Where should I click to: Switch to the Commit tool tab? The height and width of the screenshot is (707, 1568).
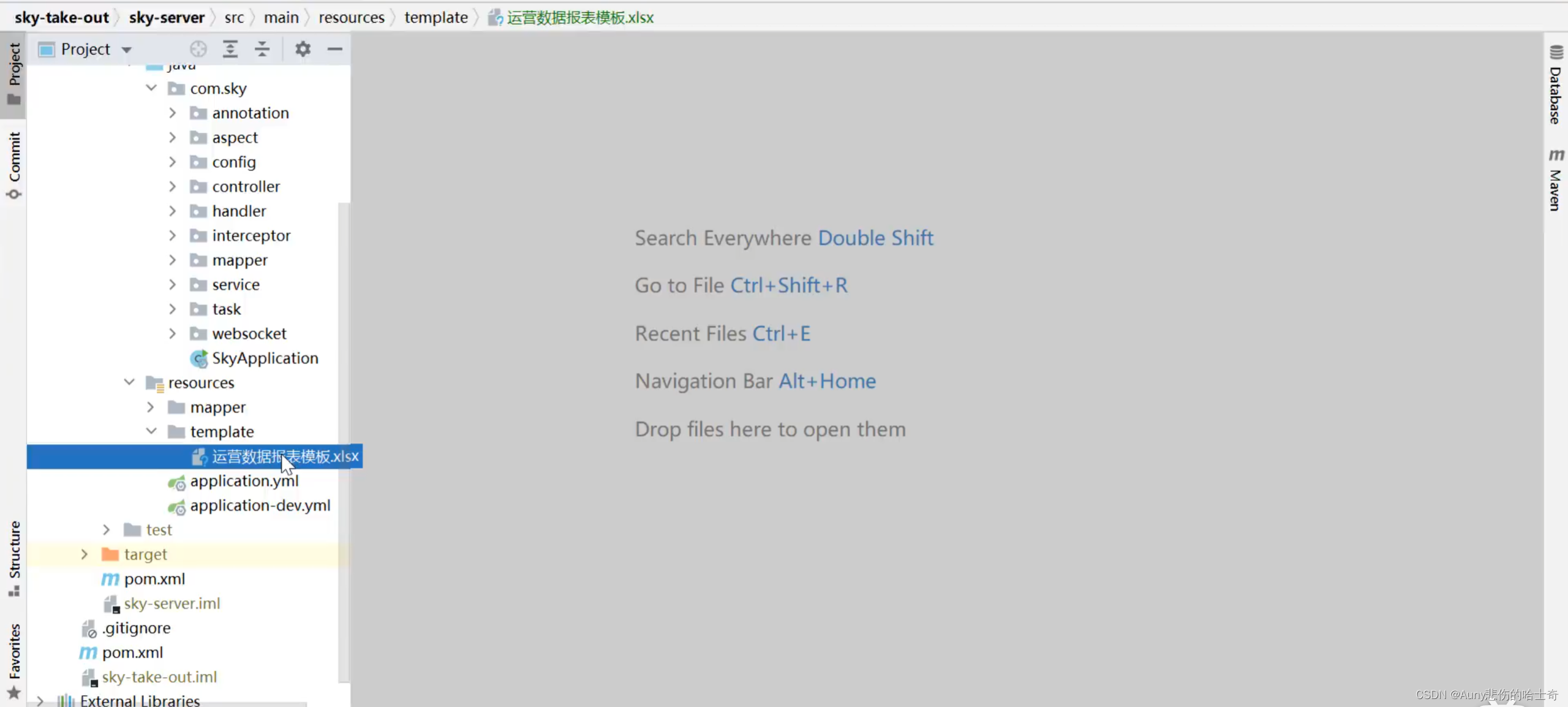pyautogui.click(x=14, y=164)
